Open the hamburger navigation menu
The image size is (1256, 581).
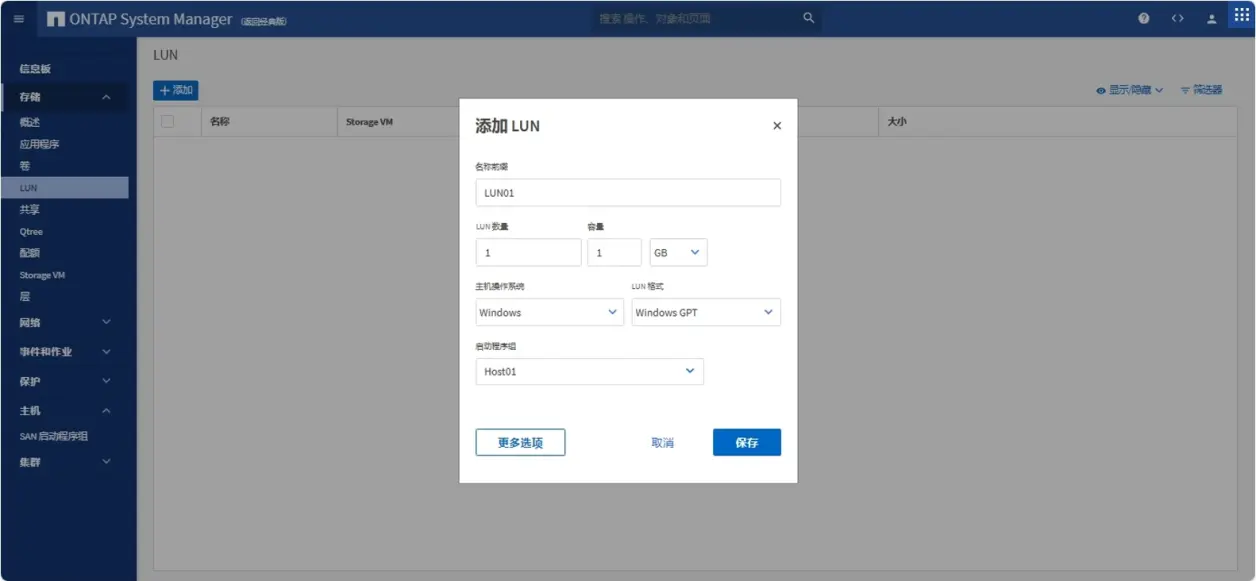coord(19,19)
